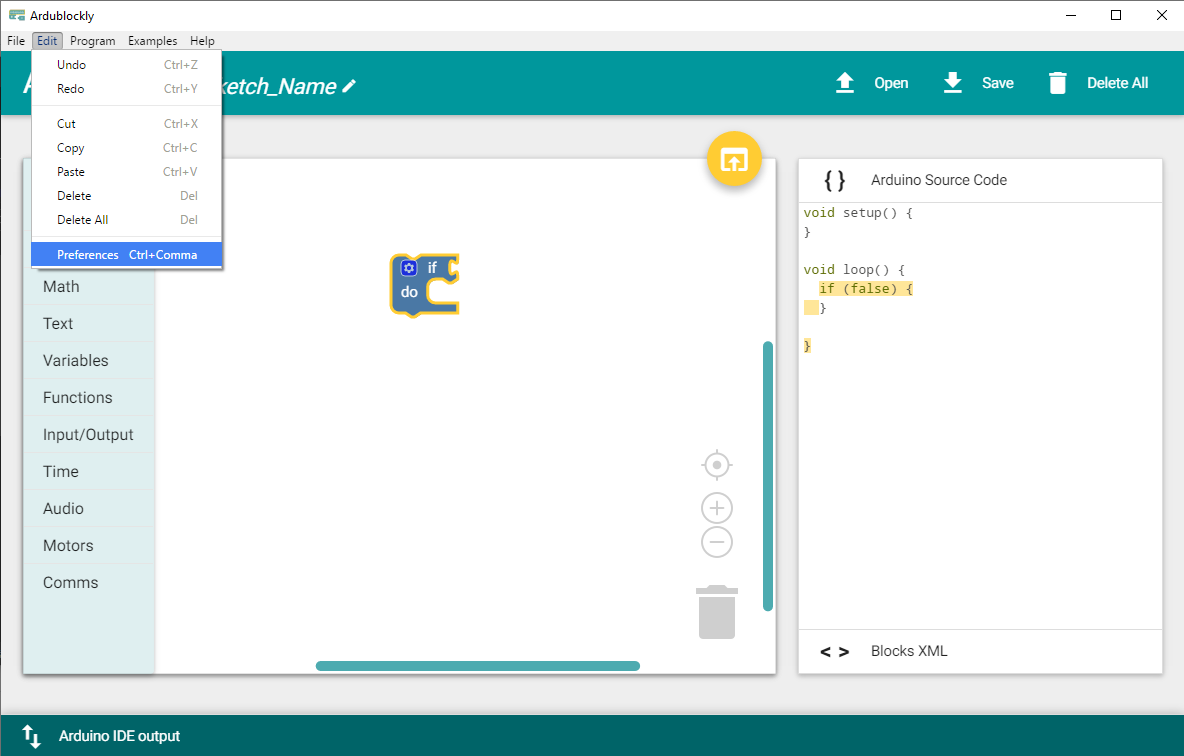
Task: Click the yellow upload-to-Arduino round button
Action: 734,159
